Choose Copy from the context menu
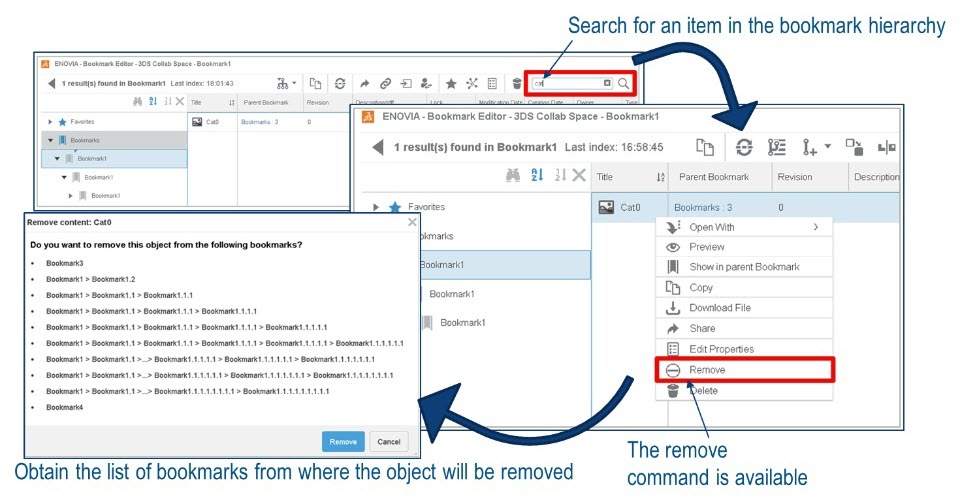Viewport: 960px width, 504px height. 744,288
